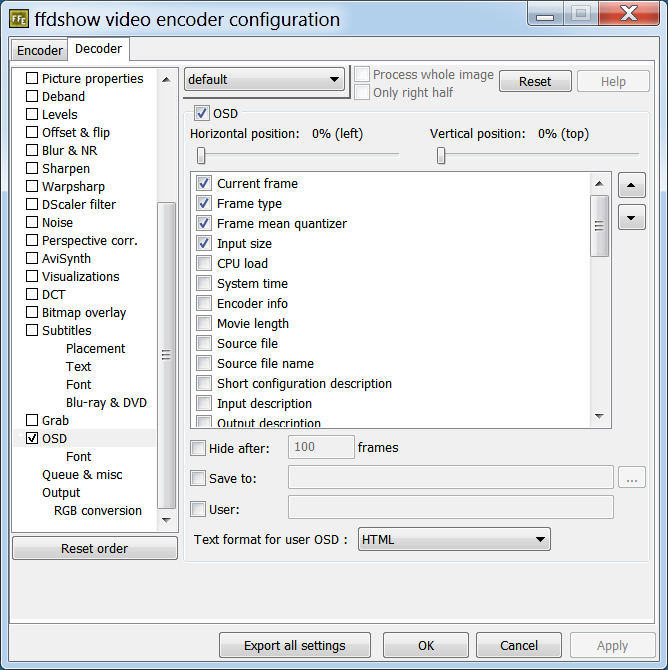This screenshot has width=668, height=670.
Task: Click the filter list scroll down arrow
Action: tap(167, 520)
